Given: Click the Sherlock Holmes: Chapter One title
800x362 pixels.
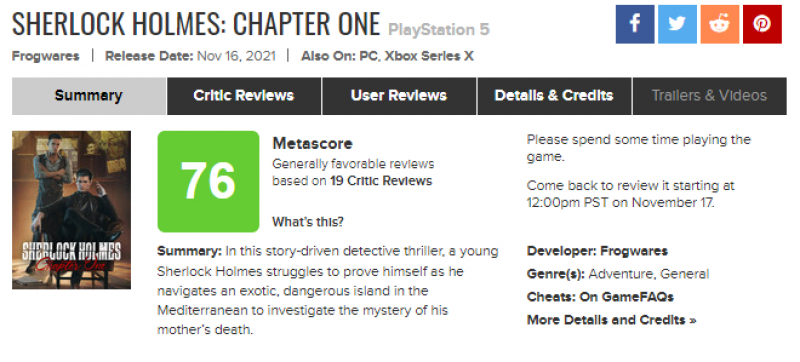Looking at the screenshot, I should [196, 23].
